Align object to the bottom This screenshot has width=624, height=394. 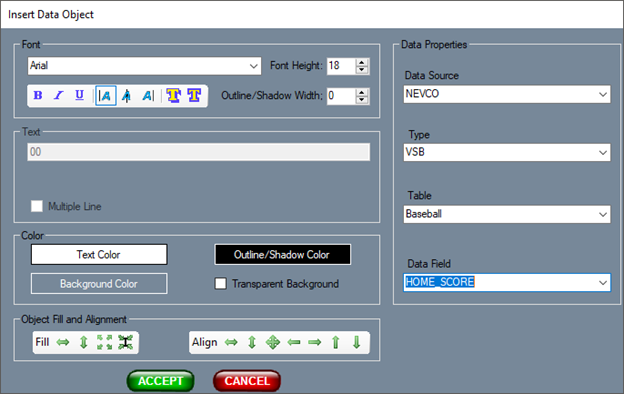[357, 342]
